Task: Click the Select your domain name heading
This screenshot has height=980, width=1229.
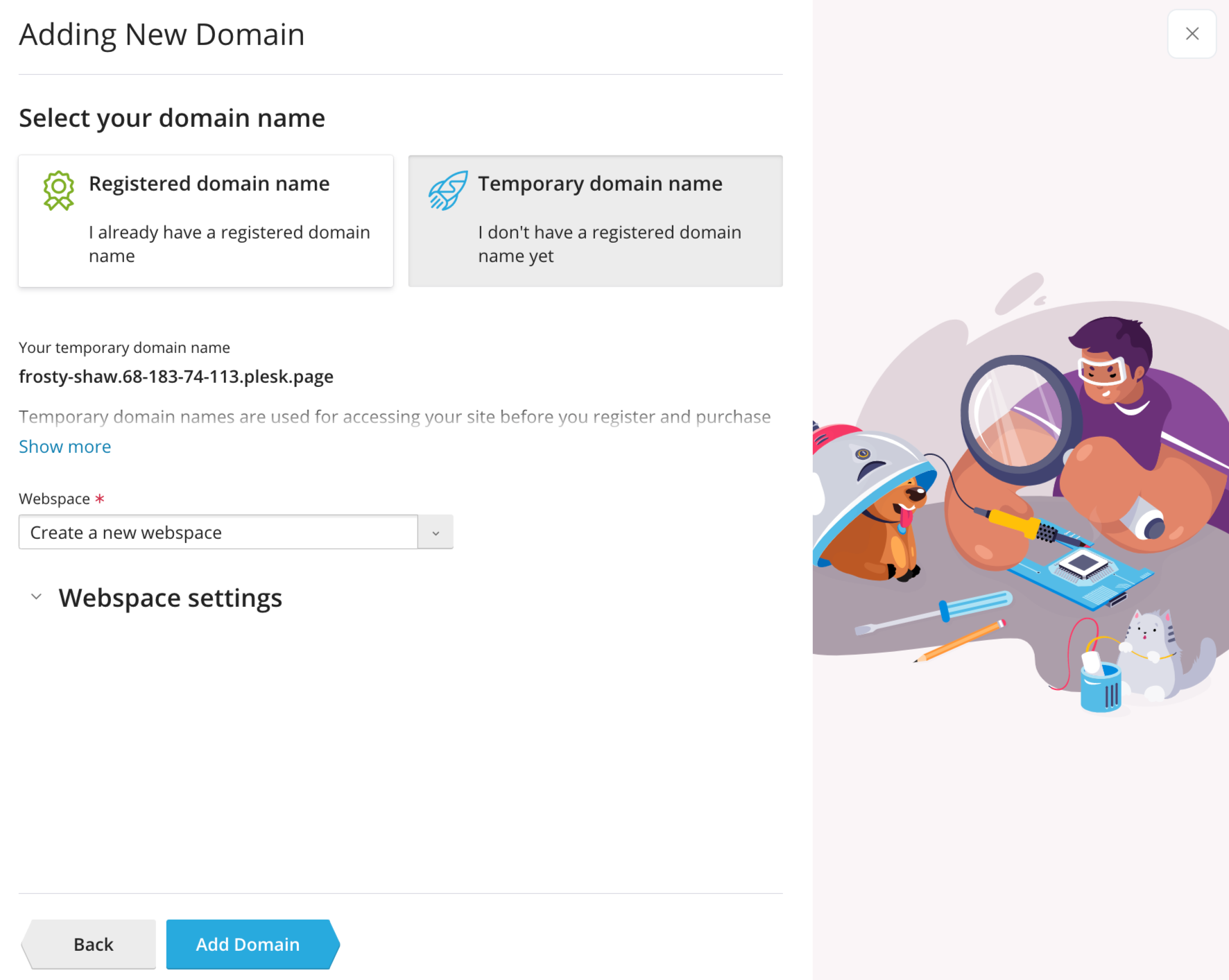Action: point(171,117)
